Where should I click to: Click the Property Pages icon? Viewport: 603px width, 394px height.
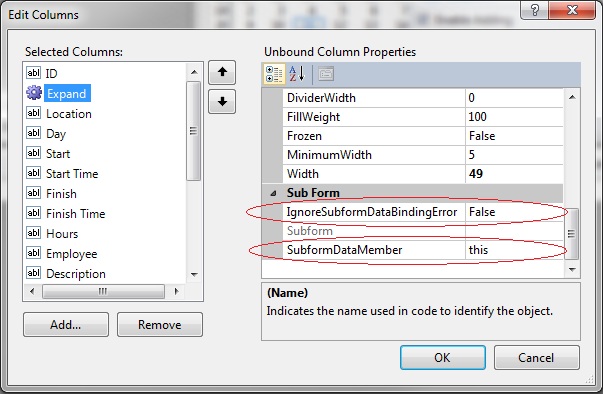point(326,74)
